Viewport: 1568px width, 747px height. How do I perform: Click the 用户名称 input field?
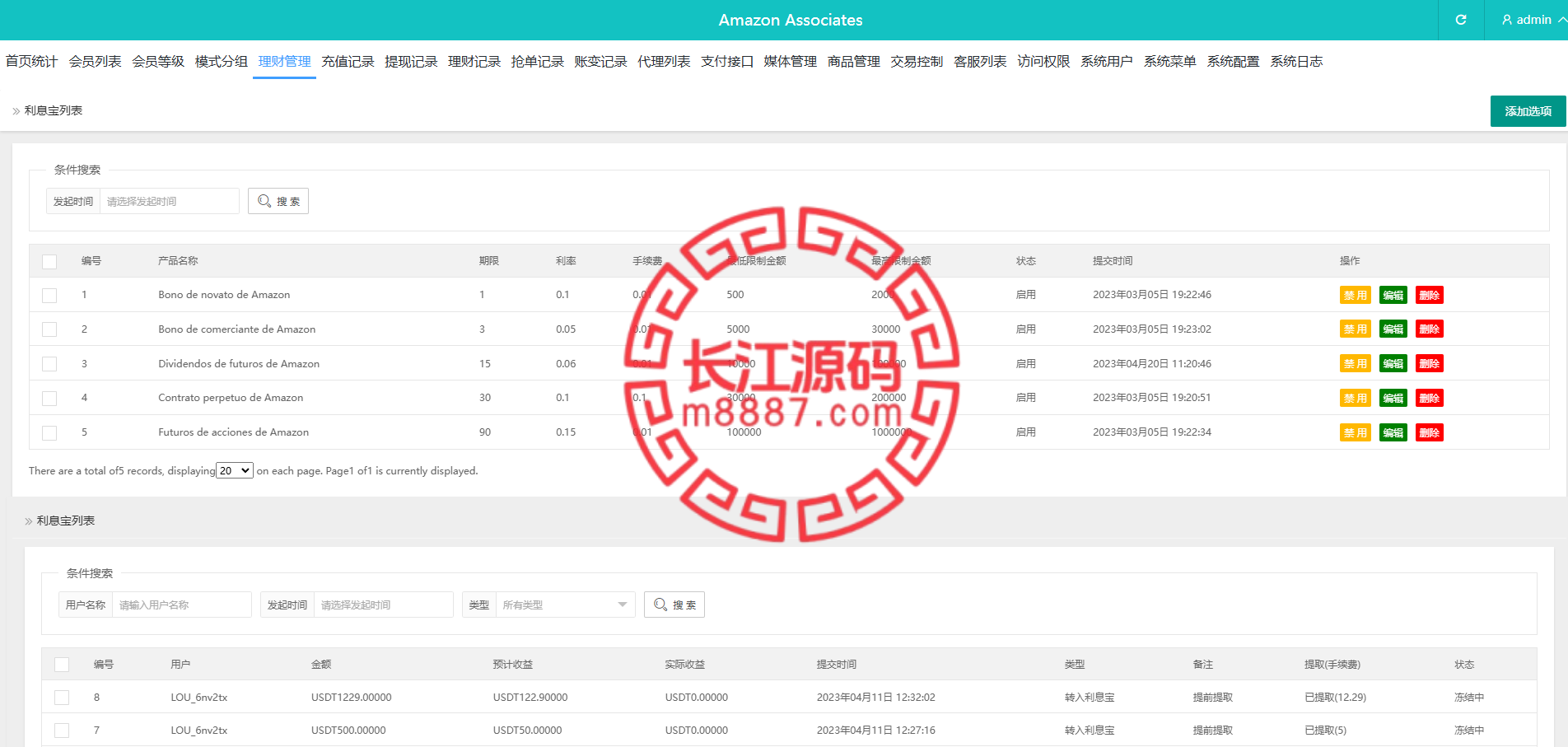coord(182,605)
